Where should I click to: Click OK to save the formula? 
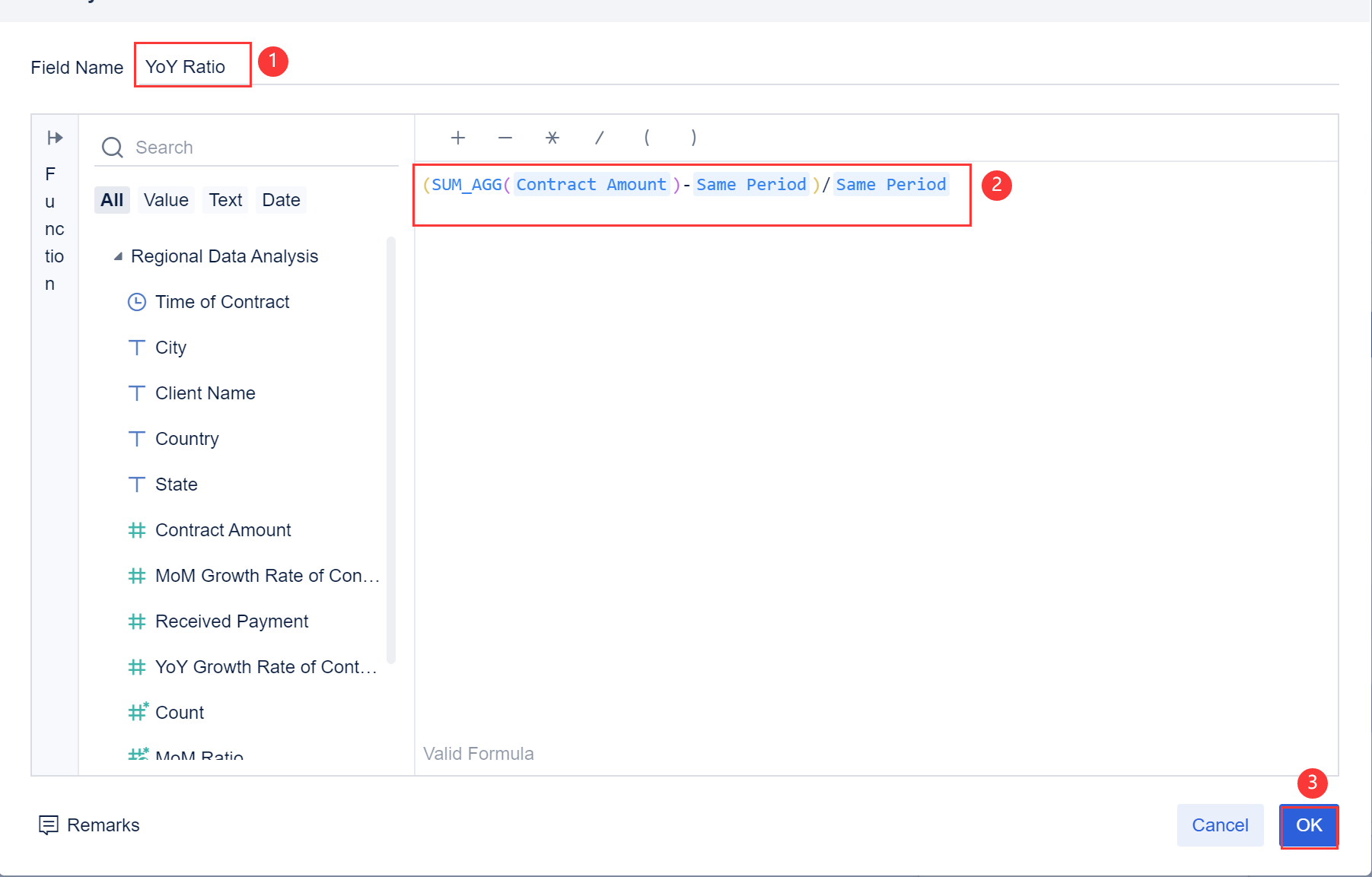(x=1308, y=825)
